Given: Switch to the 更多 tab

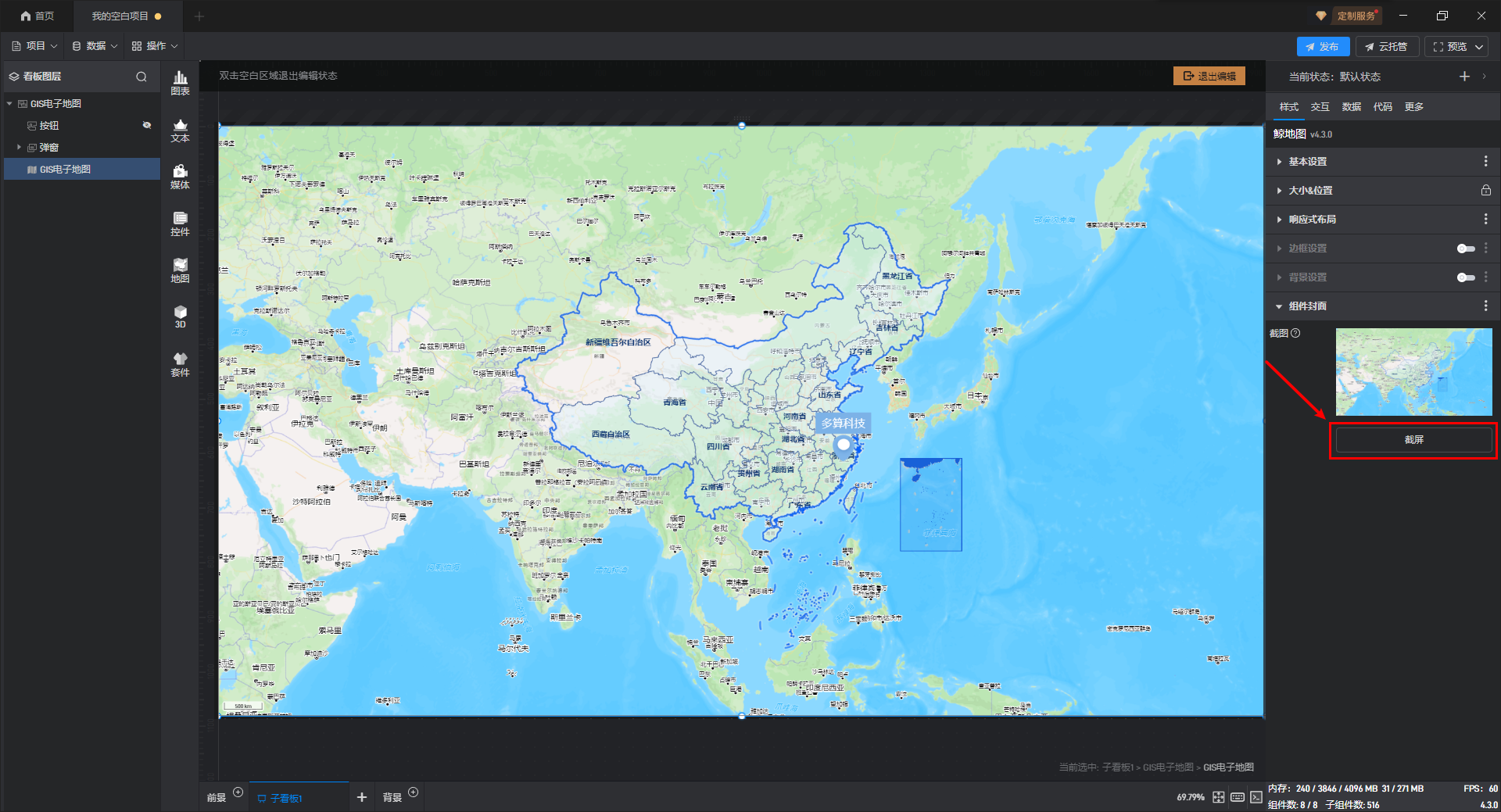Looking at the screenshot, I should tap(1413, 106).
